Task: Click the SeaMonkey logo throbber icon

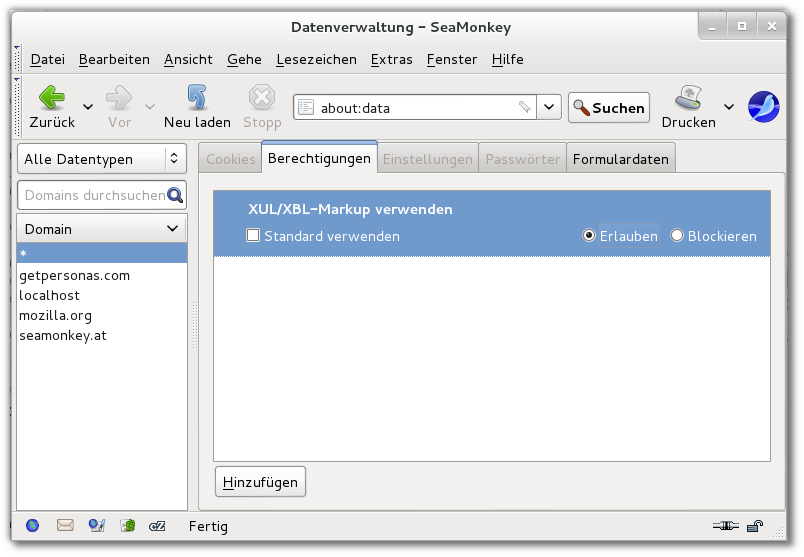Action: point(764,106)
